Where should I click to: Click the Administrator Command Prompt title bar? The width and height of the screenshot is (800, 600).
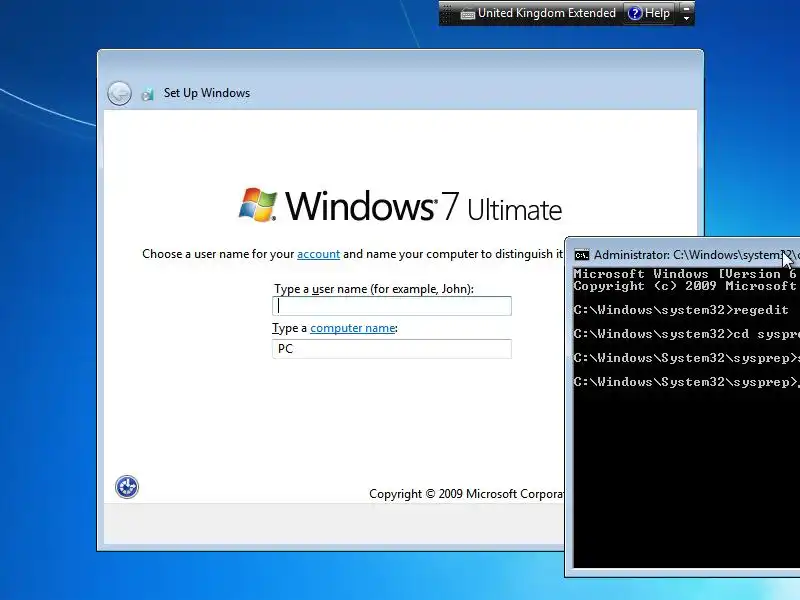684,255
